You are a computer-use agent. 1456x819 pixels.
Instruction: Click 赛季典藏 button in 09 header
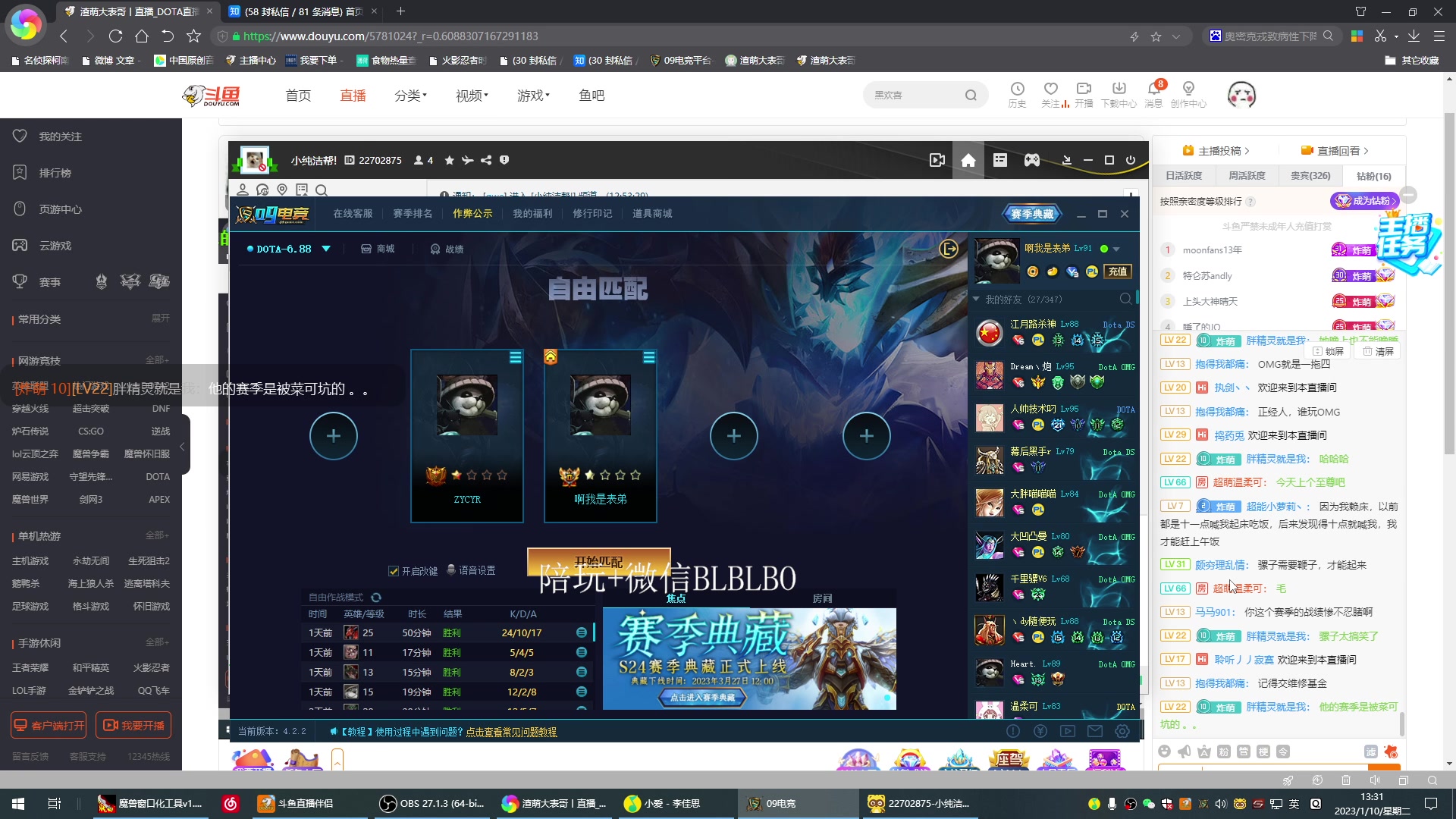[x=1032, y=214]
